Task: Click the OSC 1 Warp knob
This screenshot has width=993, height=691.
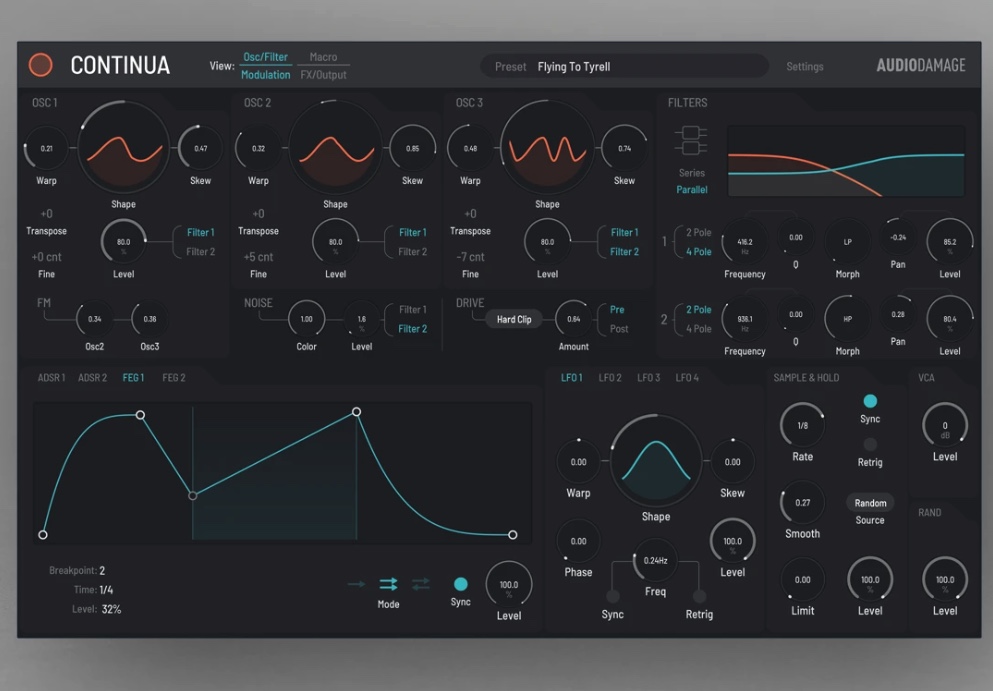Action: [x=46, y=148]
